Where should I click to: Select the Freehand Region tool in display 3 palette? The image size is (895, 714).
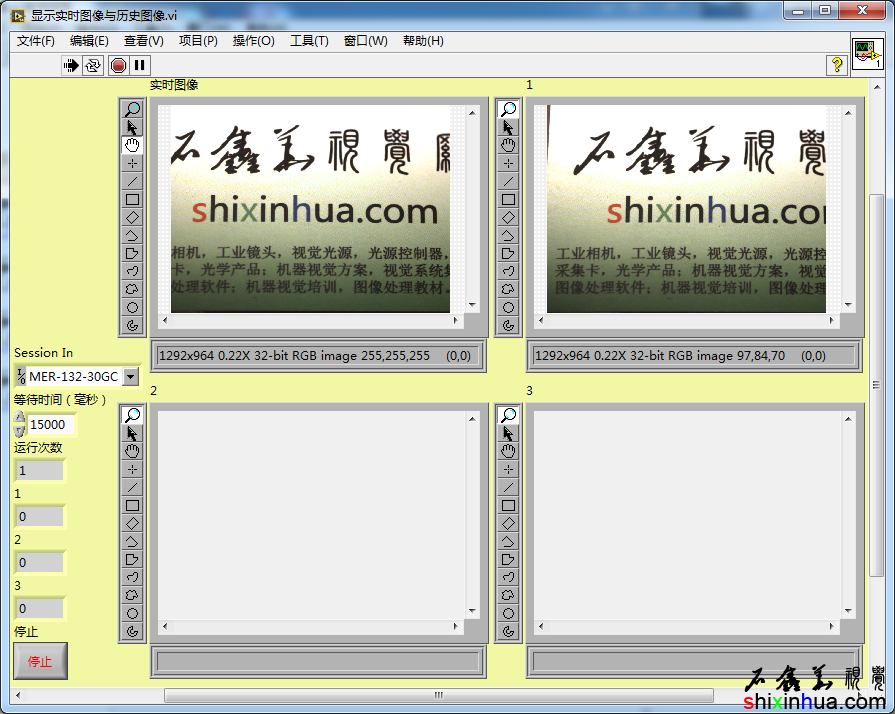pyautogui.click(x=509, y=595)
